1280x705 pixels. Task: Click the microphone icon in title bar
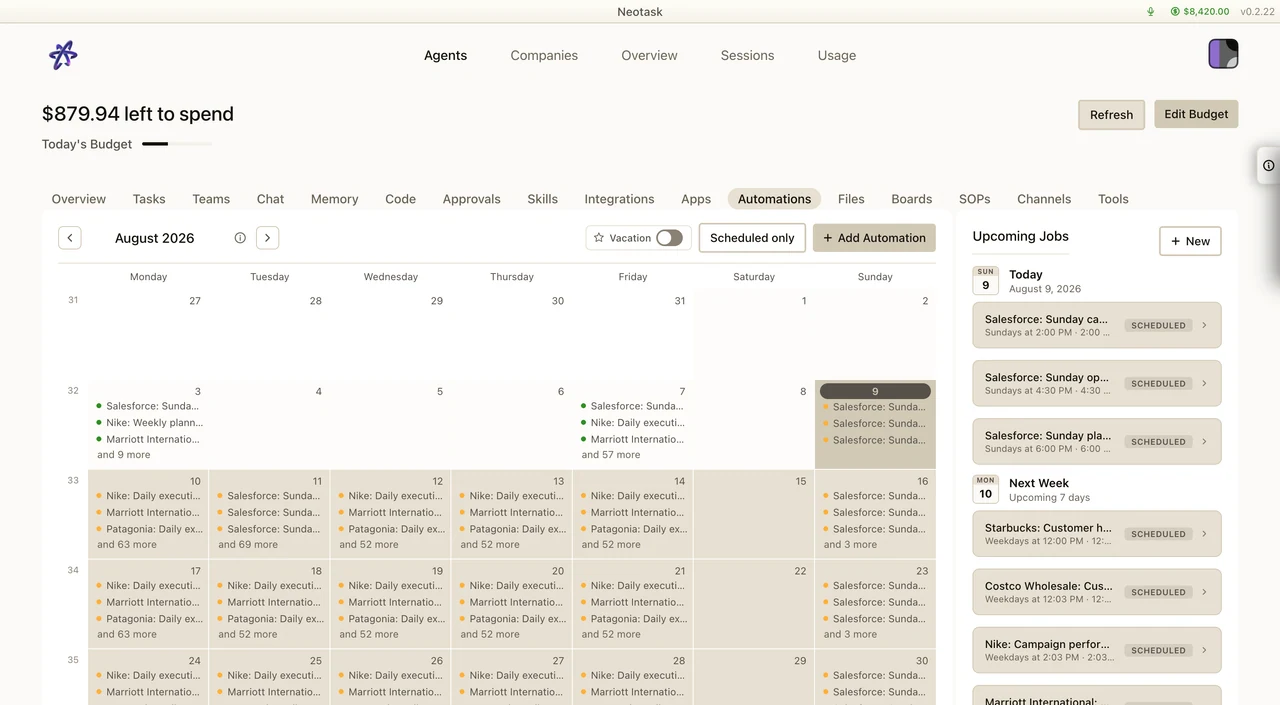coord(1151,12)
